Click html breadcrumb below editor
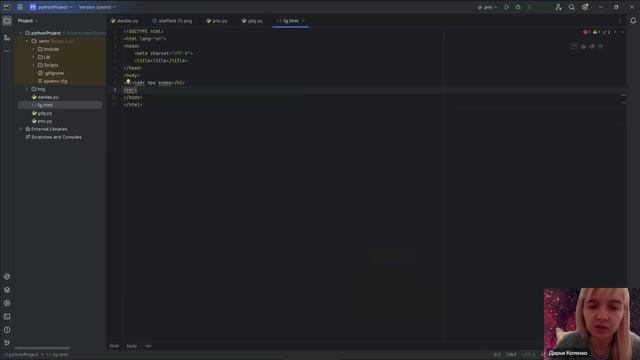 (114, 346)
